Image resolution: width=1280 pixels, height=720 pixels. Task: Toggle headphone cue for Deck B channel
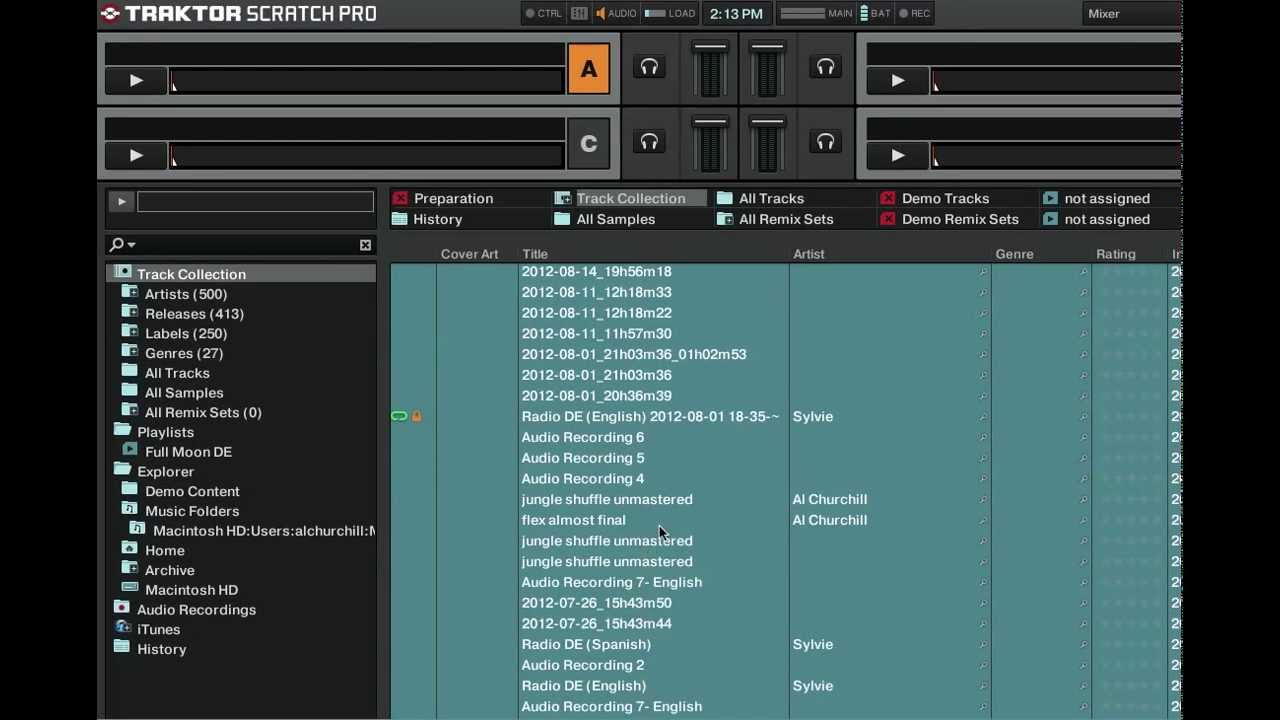(825, 67)
